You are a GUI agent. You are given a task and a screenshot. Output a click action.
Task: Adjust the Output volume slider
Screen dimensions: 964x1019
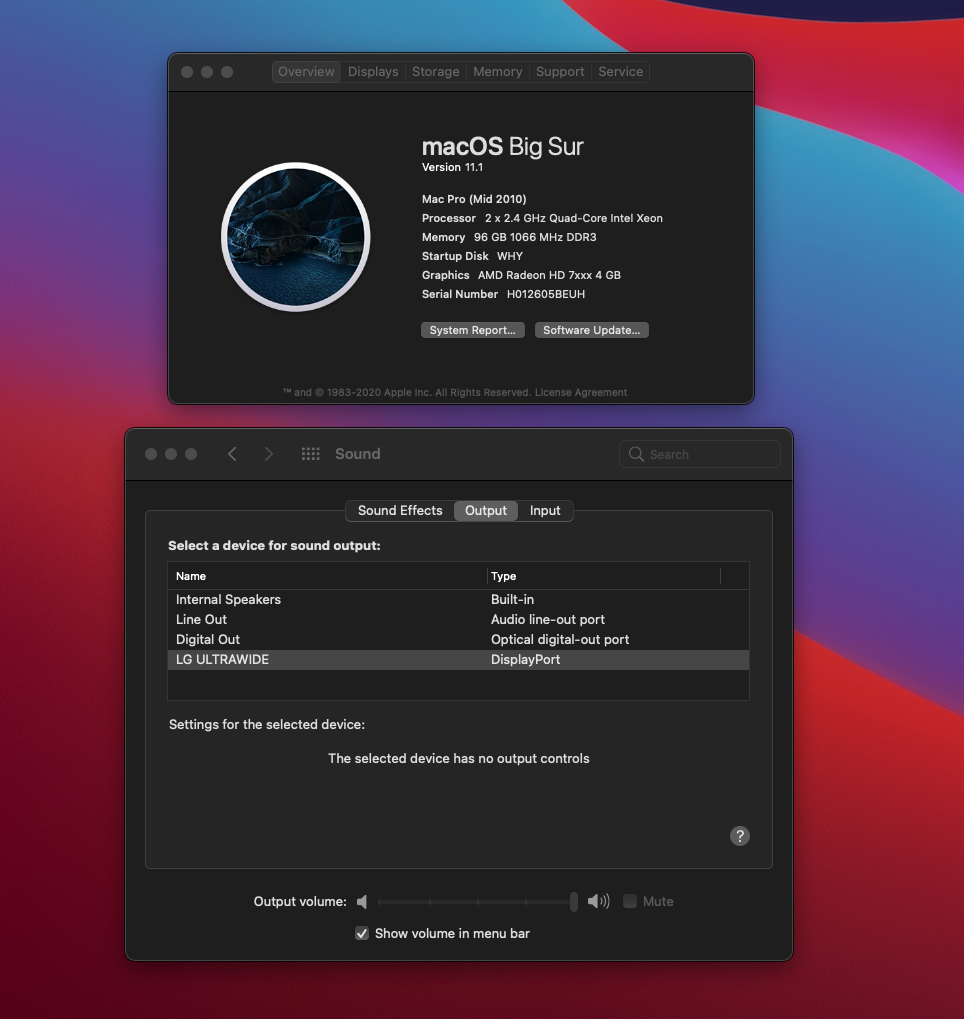point(478,901)
